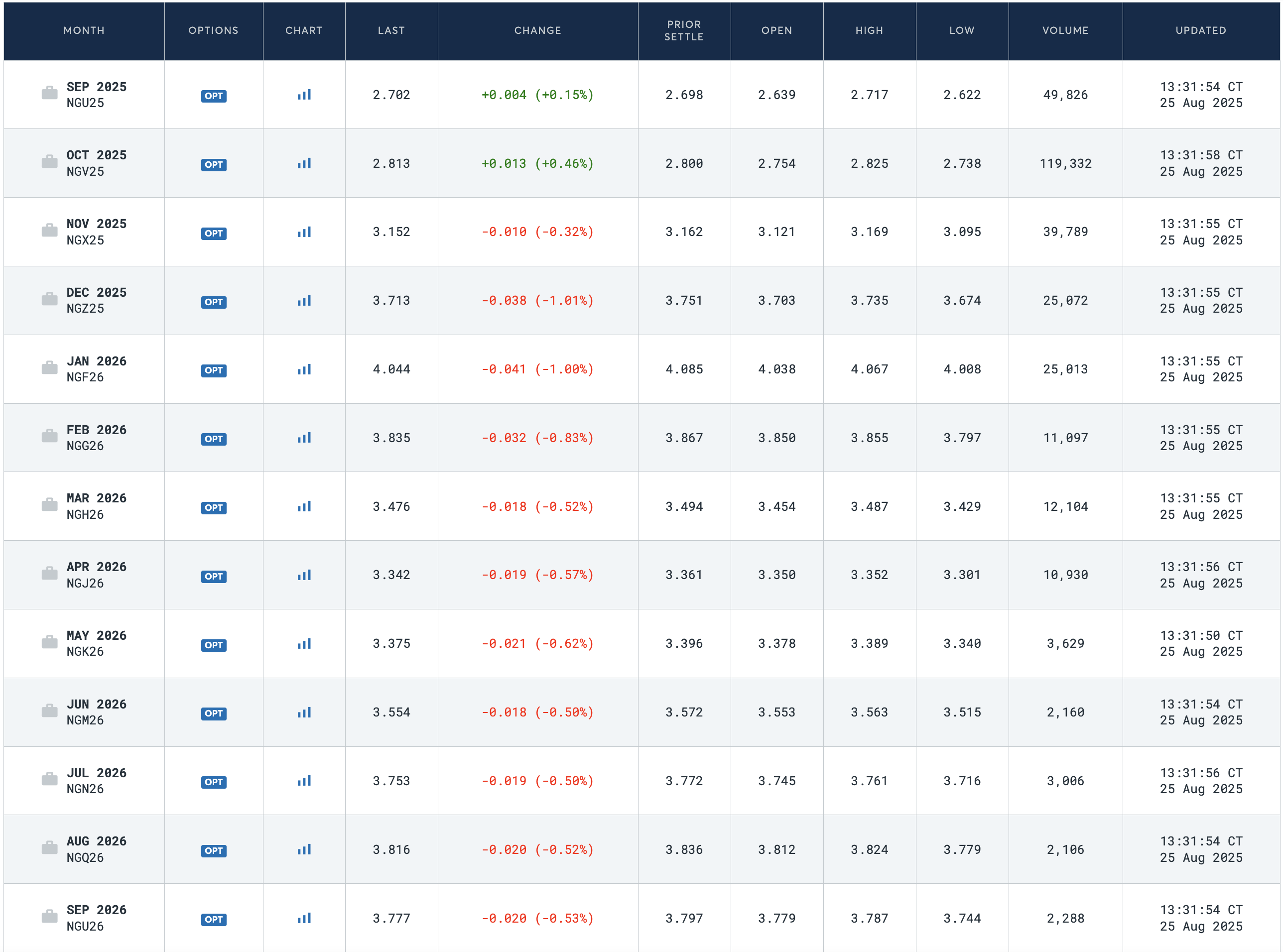Open the chart icon for AUG 2026
Image resolution: width=1283 pixels, height=952 pixels.
click(304, 850)
